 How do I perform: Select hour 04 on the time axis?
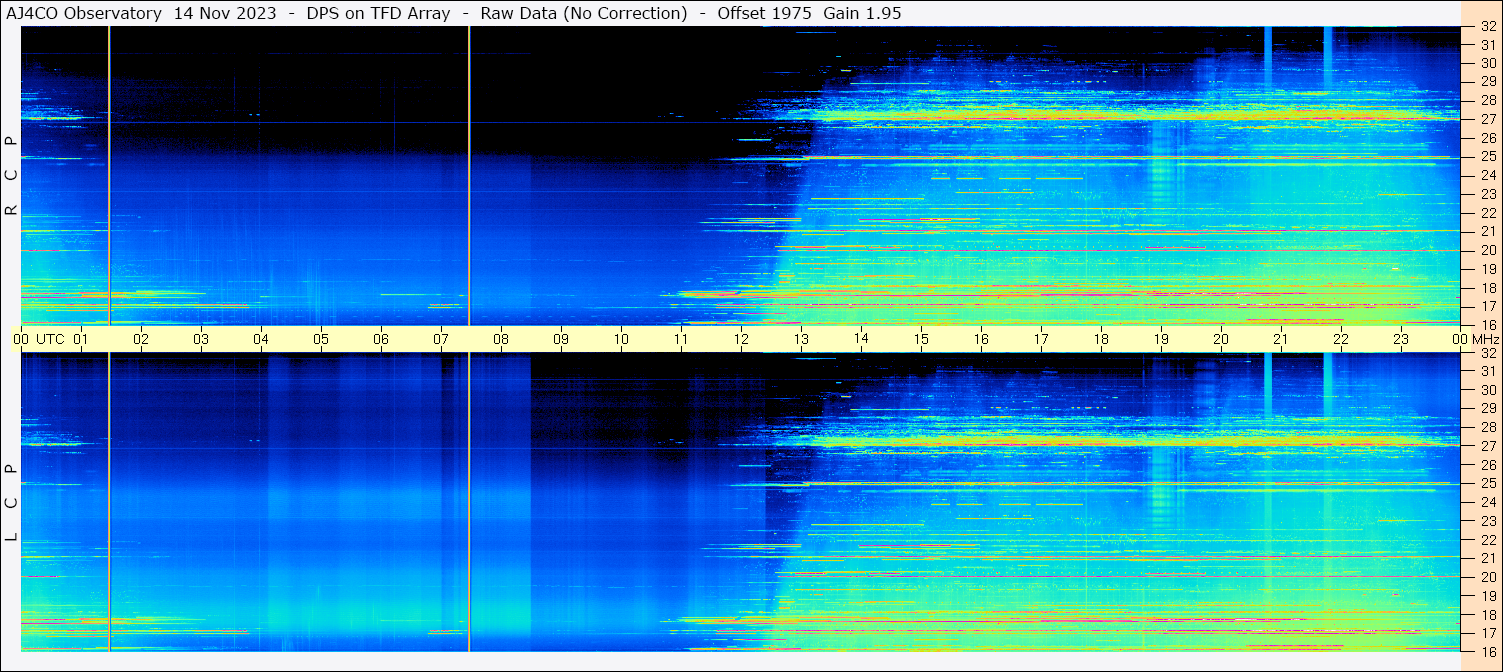[261, 339]
